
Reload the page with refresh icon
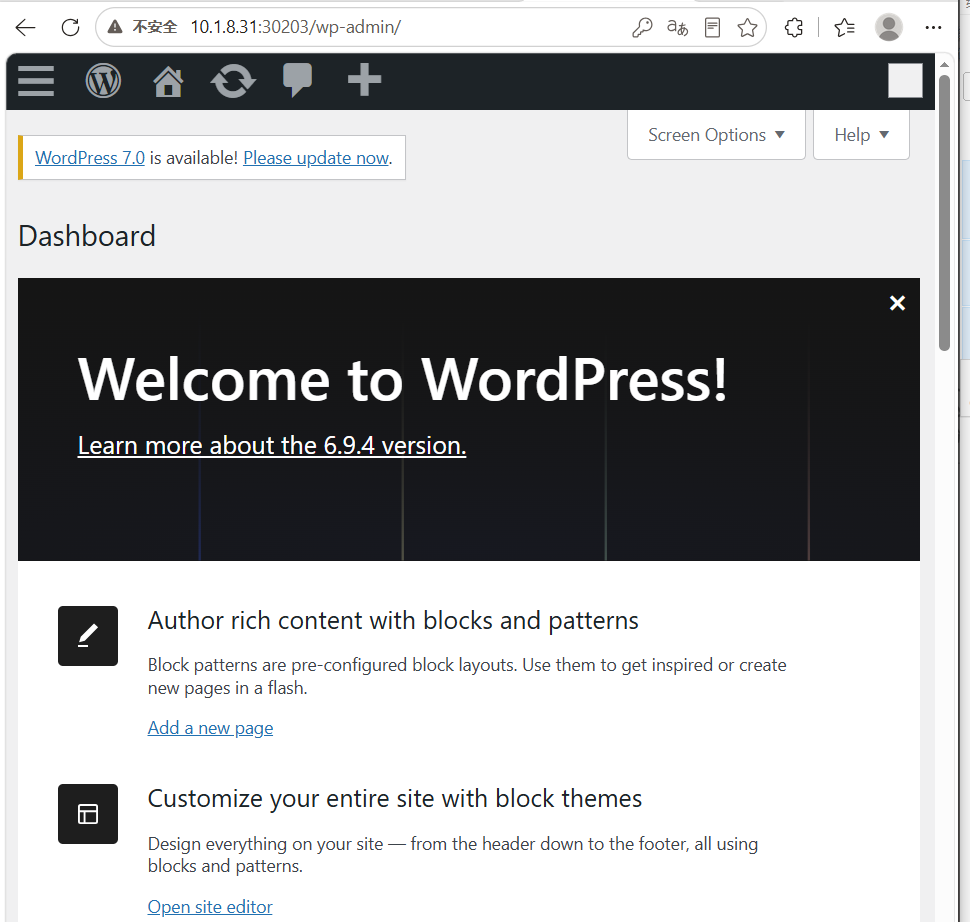(71, 27)
